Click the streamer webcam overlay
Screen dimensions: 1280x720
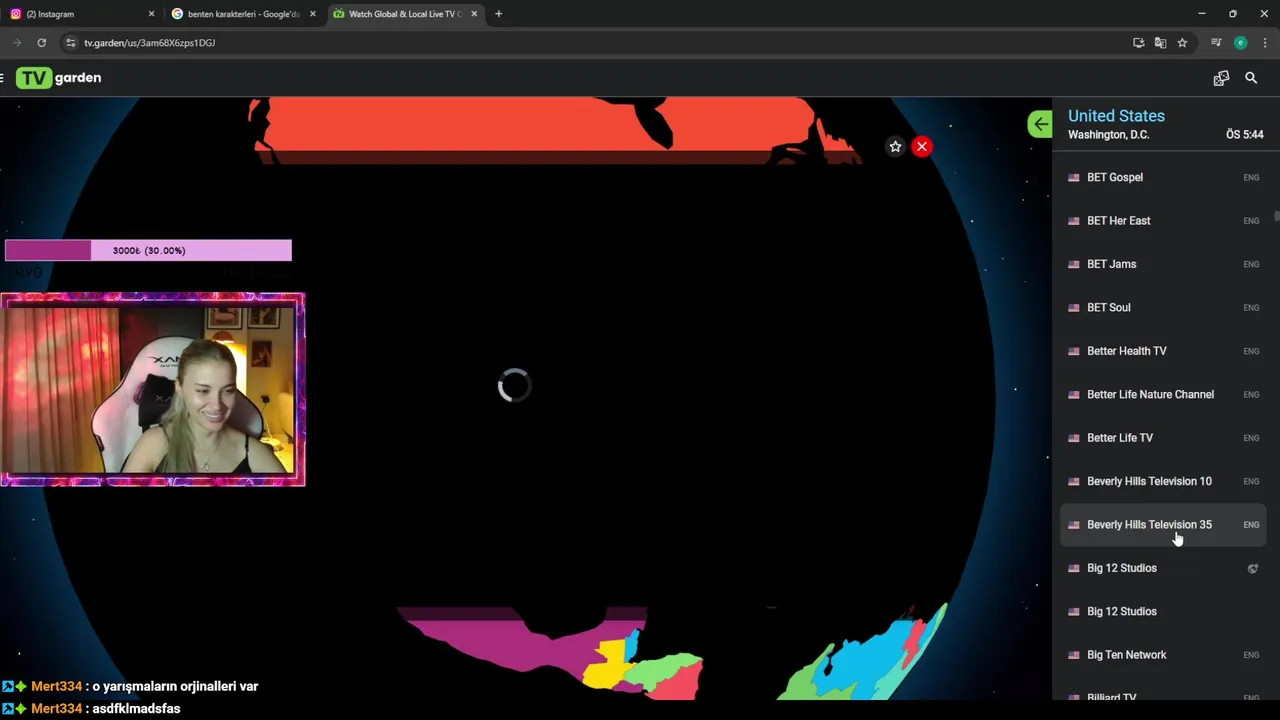click(153, 390)
